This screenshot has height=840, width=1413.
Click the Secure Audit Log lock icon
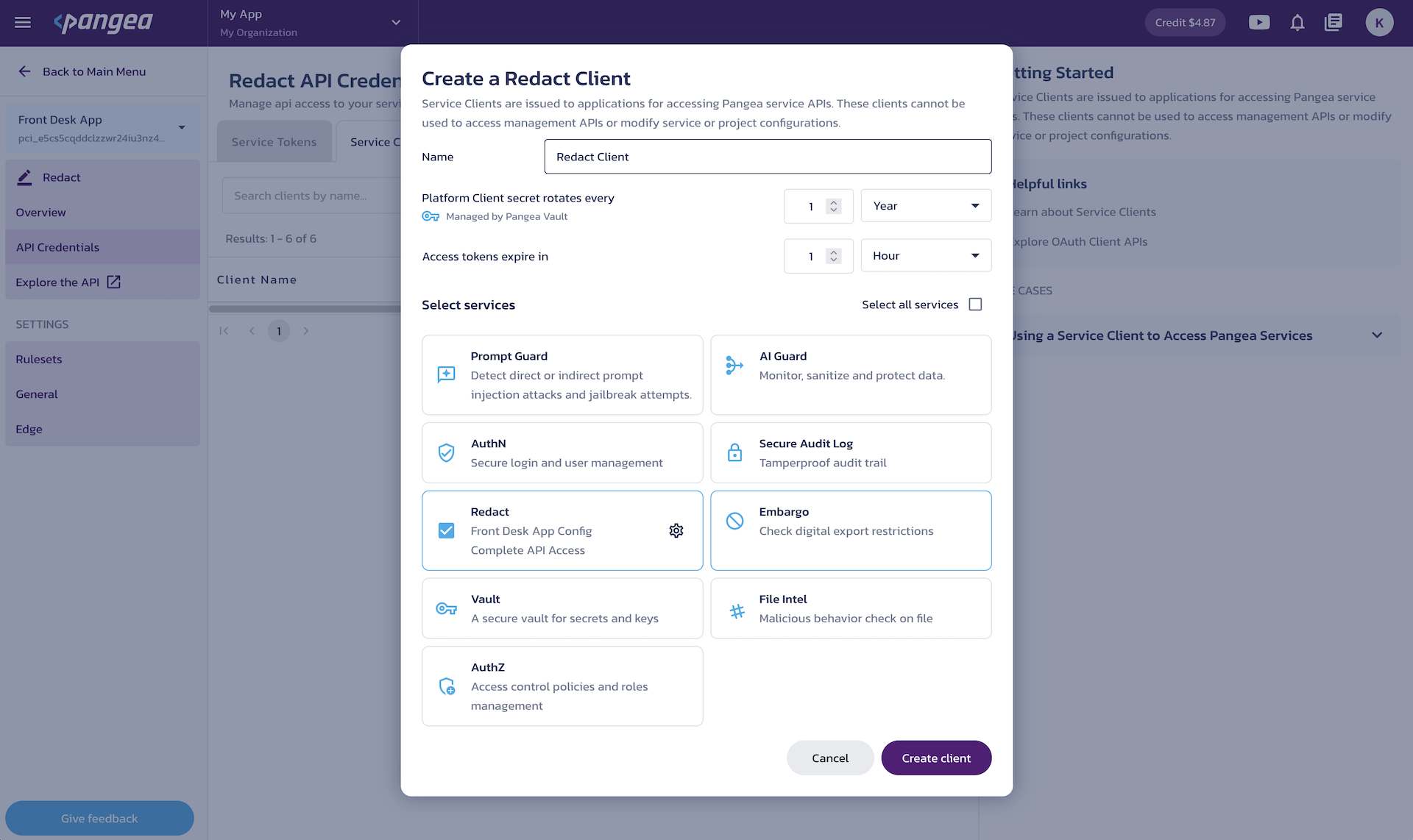click(x=734, y=452)
